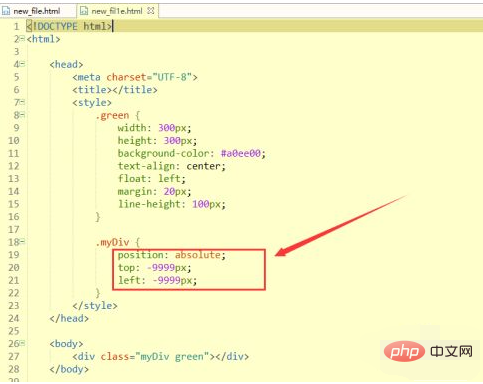Fold the .green rule at line 8
This screenshot has width=483, height=384.
[22, 115]
